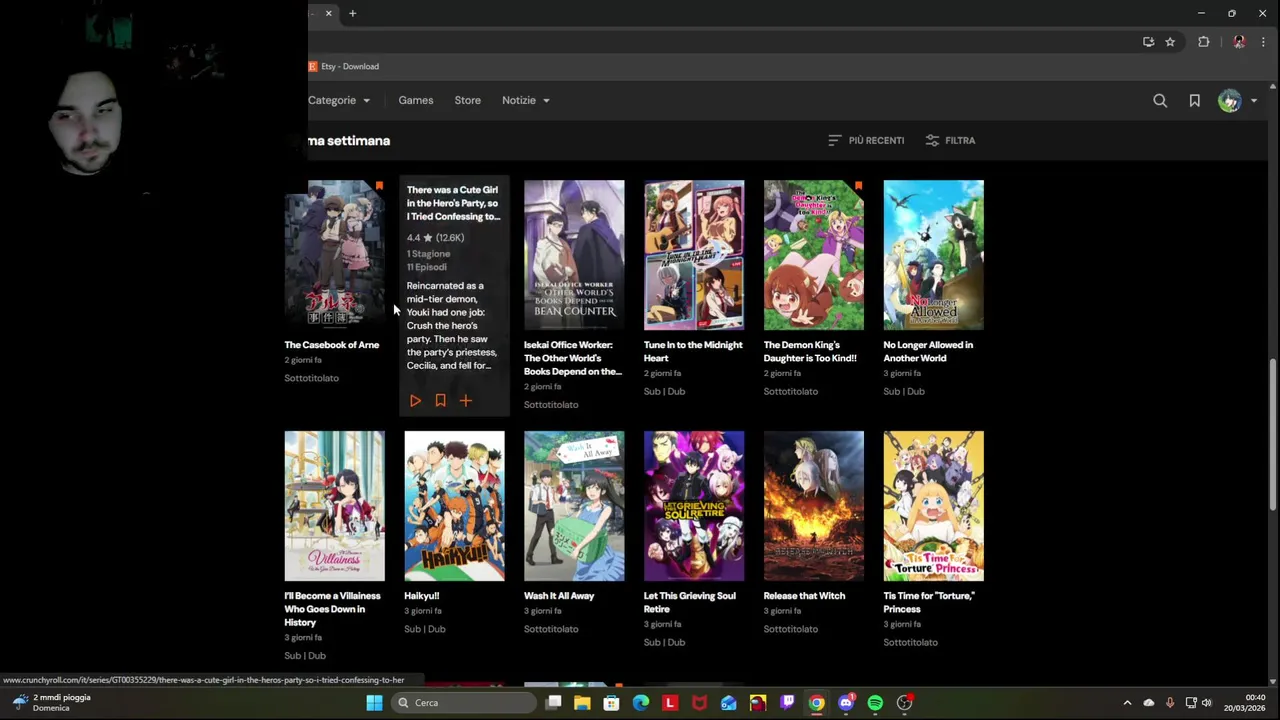Expand the Categorie dropdown menu

point(339,100)
